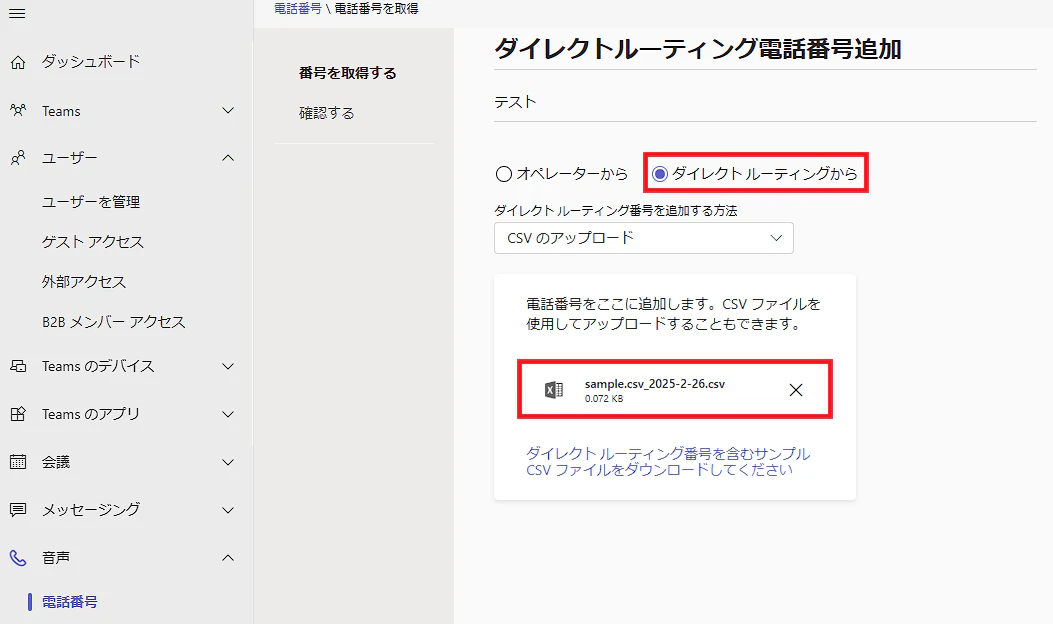Screen dimensions: 1053x624
Task: Click the ダイレクトルーティング電話番号追加 heading
Action: click(698, 48)
